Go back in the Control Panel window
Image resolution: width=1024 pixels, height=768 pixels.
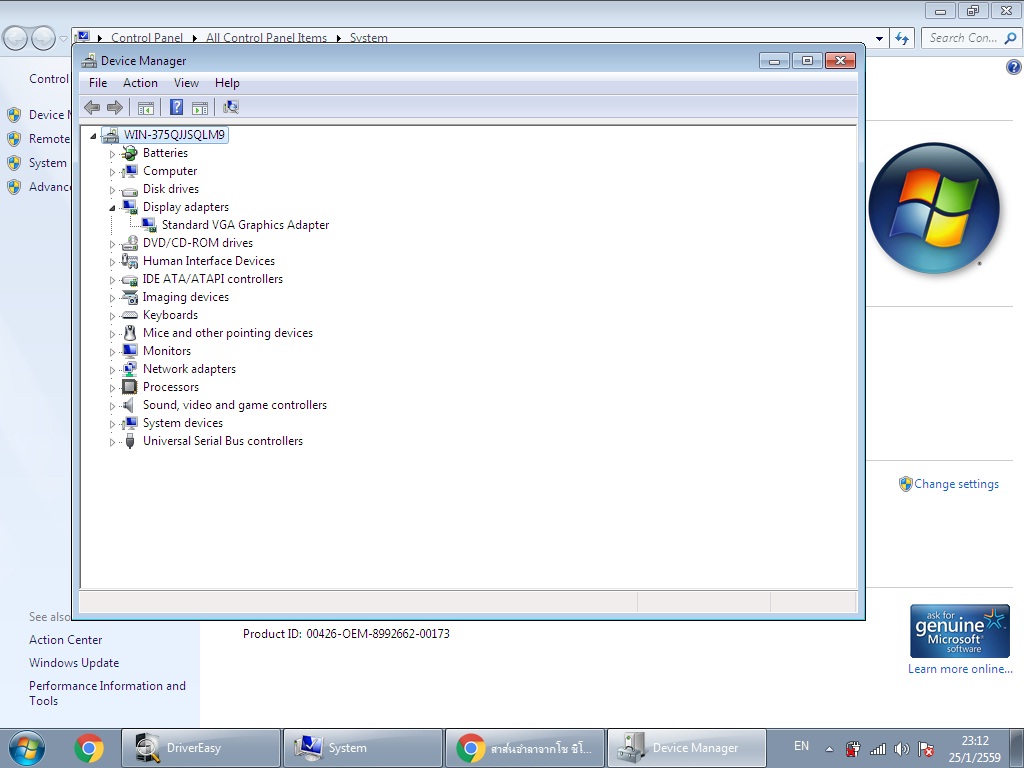16,39
